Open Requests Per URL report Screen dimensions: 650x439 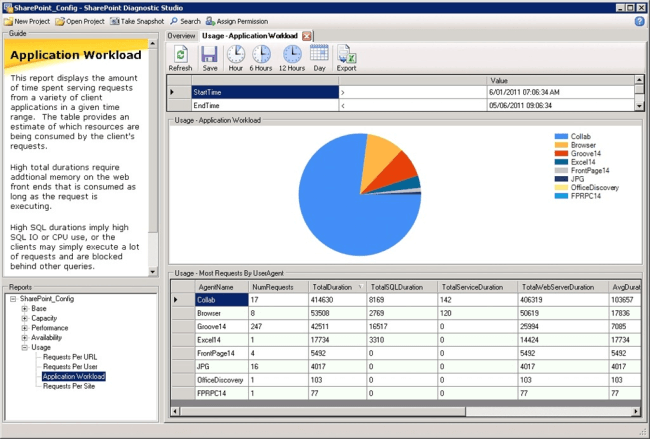tap(70, 357)
